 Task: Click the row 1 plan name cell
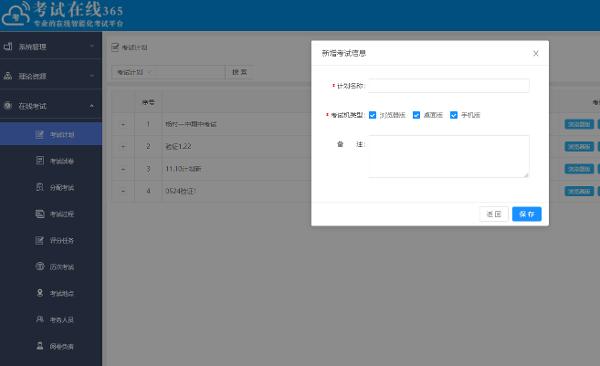pyautogui.click(x=191, y=124)
